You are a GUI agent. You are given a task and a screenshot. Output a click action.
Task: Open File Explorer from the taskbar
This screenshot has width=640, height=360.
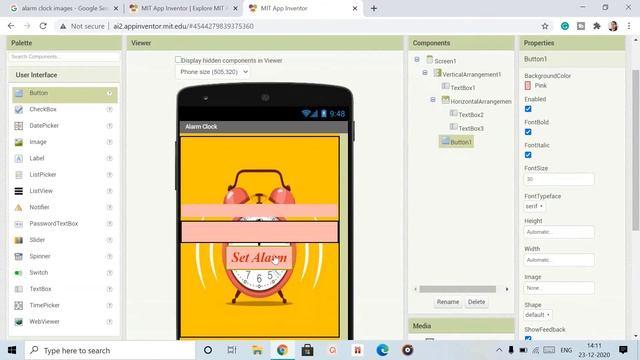click(x=257, y=350)
